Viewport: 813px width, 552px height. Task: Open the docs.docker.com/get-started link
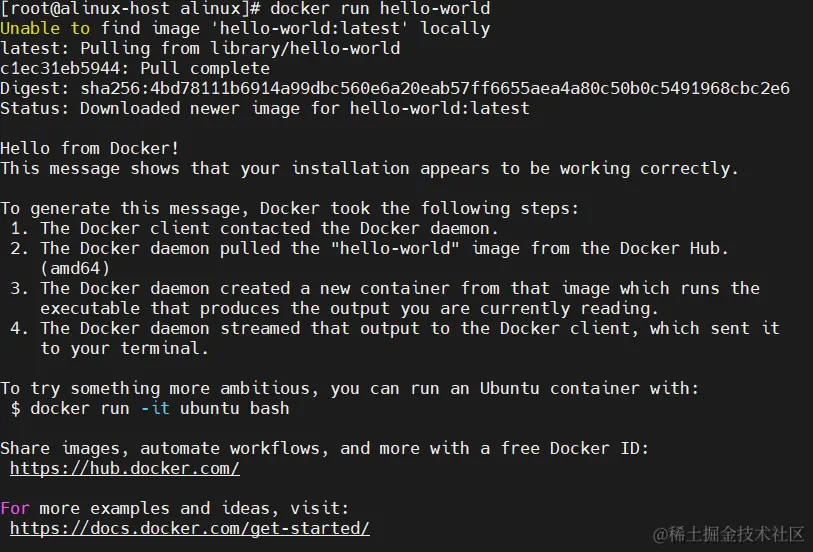pyautogui.click(x=190, y=528)
